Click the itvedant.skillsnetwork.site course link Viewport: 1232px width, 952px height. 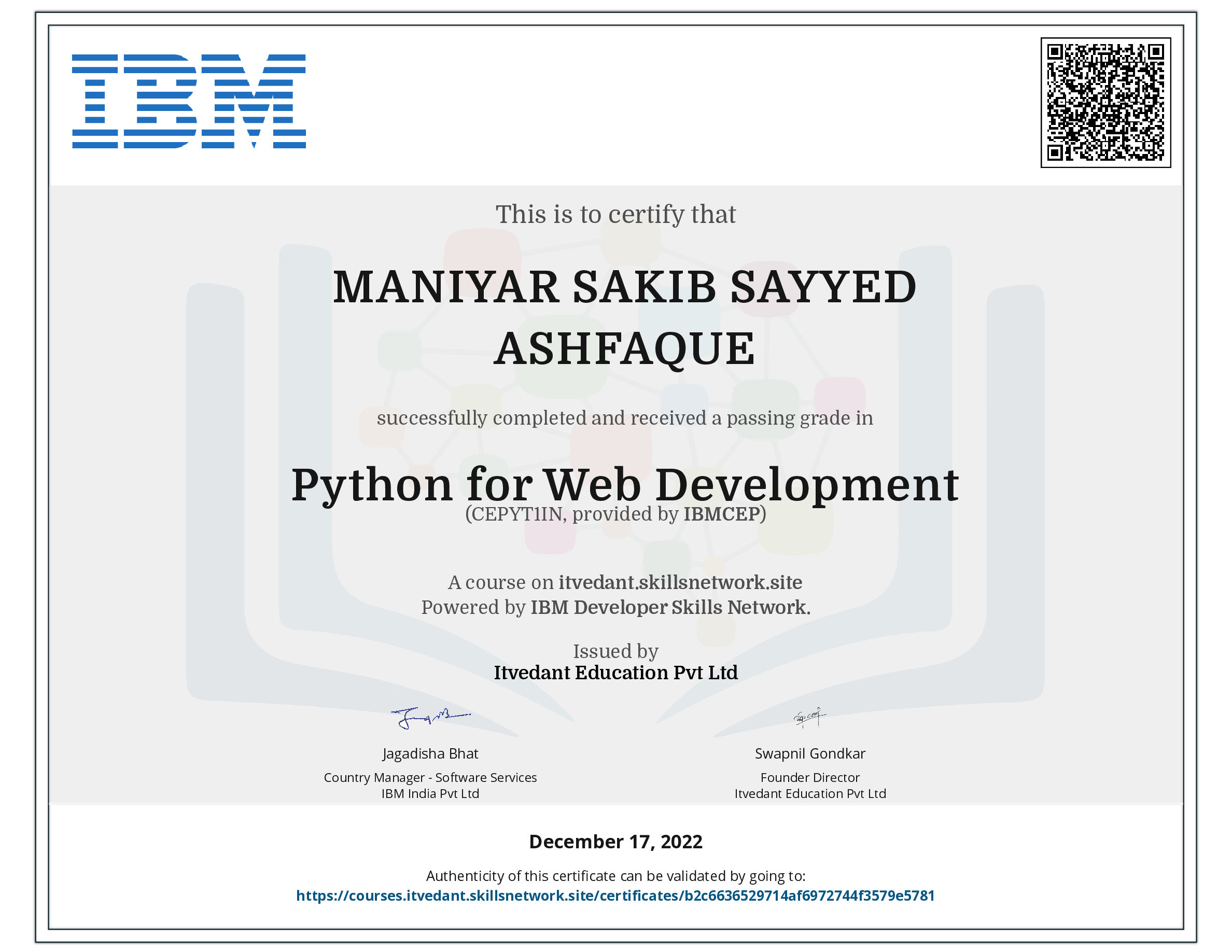click(680, 582)
